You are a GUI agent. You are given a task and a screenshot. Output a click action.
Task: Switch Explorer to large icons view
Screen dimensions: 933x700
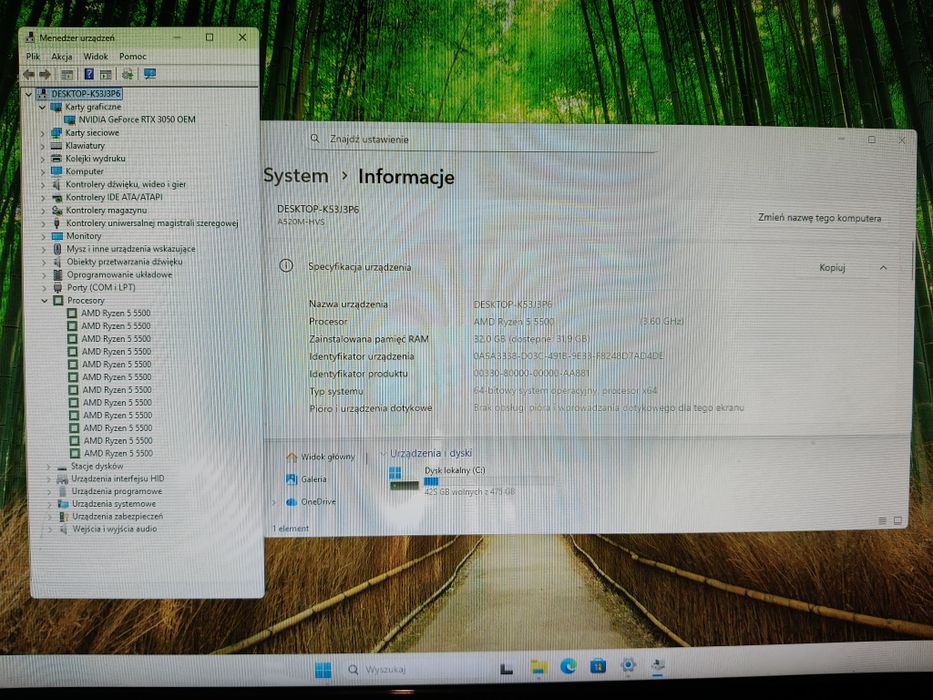point(898,521)
